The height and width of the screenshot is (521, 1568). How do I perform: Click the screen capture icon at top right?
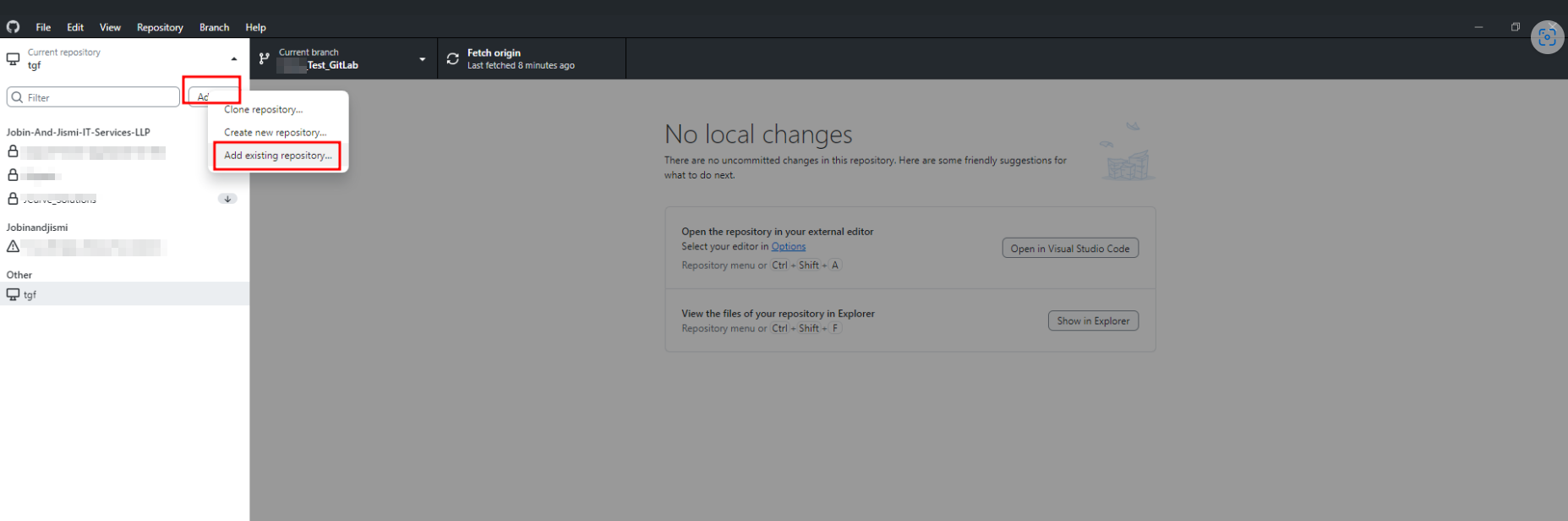[x=1547, y=37]
